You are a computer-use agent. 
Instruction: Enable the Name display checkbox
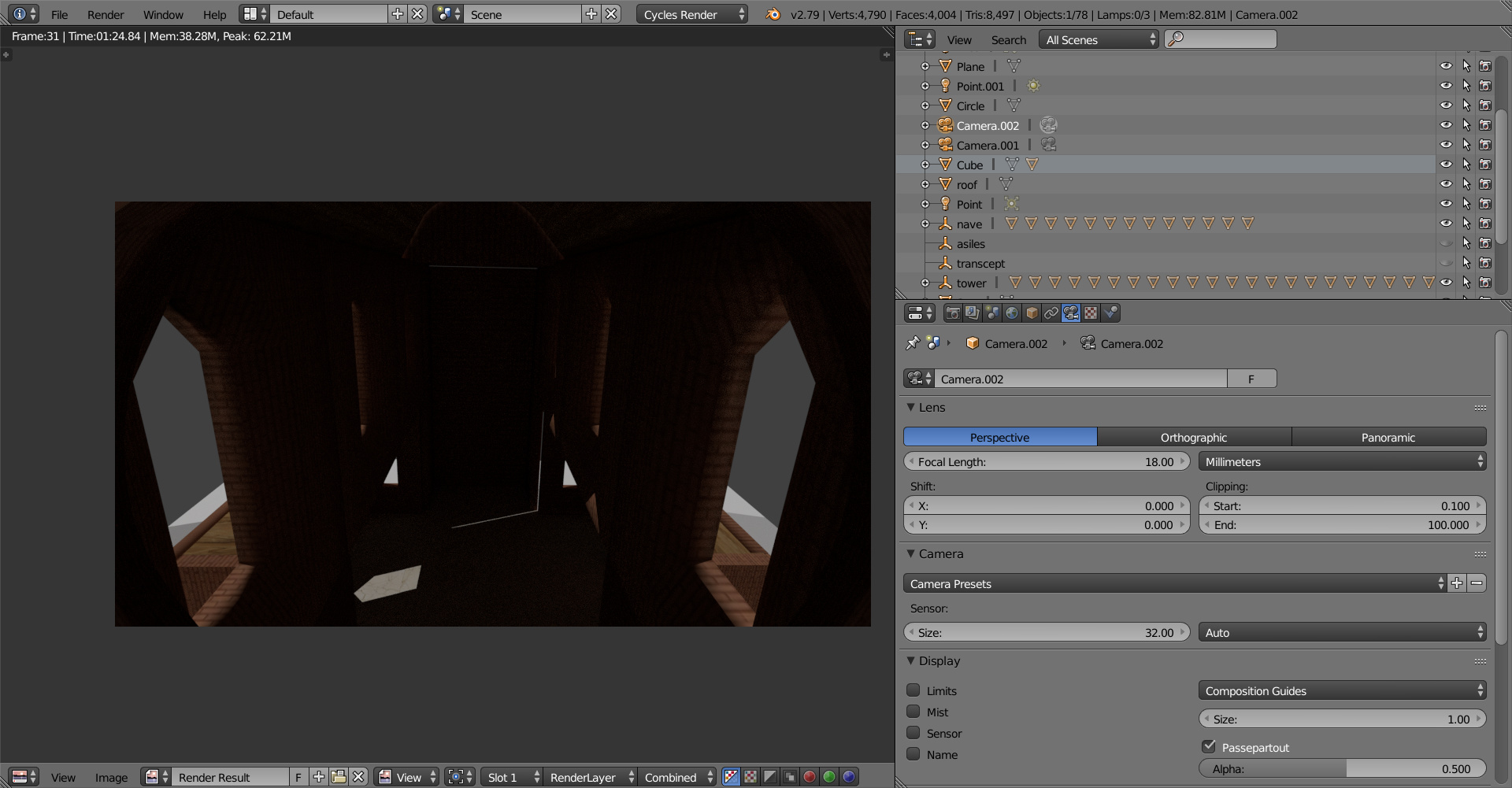click(x=913, y=753)
